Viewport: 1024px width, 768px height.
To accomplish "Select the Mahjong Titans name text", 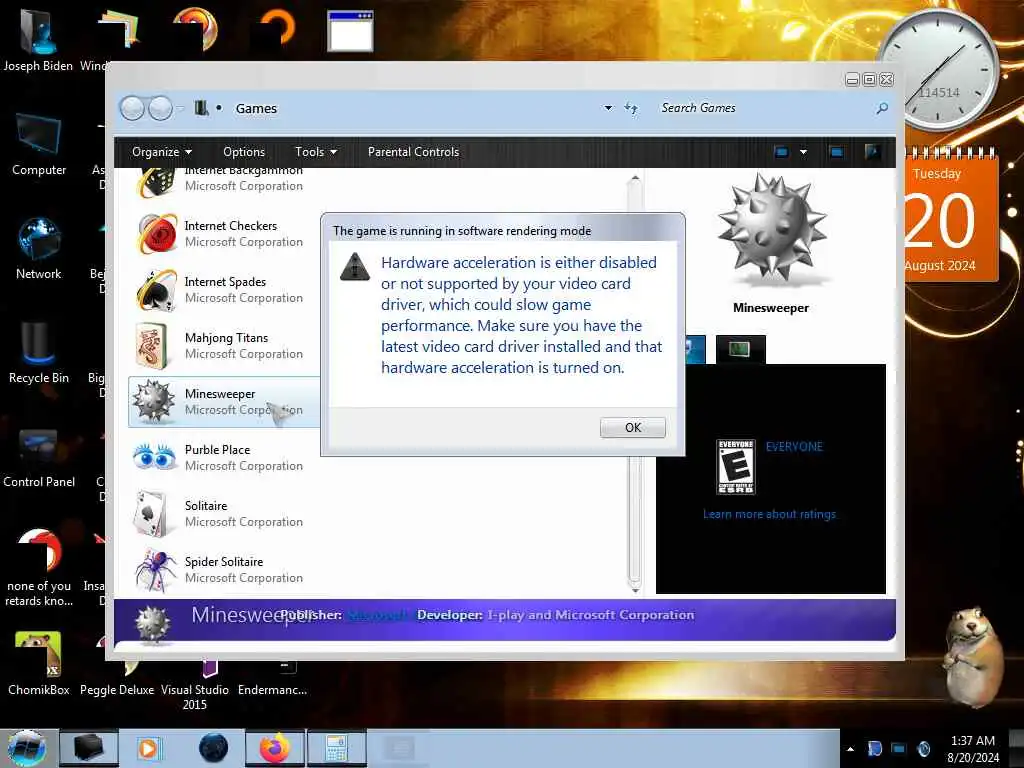I will coord(227,338).
